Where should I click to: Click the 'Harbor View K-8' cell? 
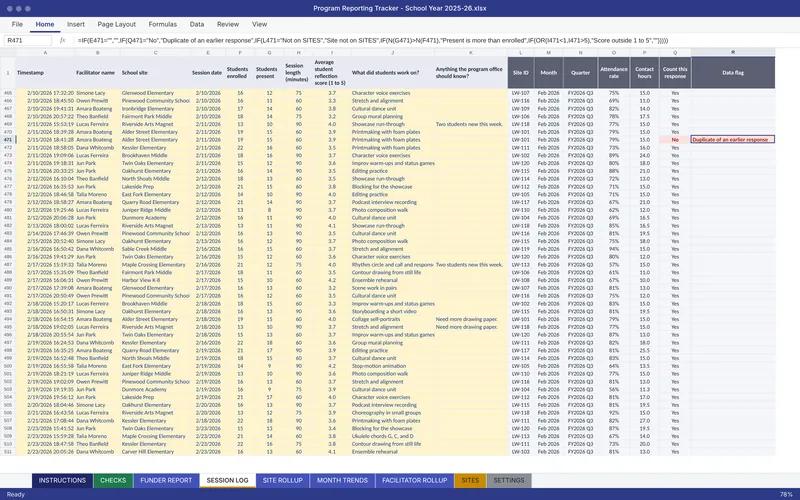[x=156, y=280]
